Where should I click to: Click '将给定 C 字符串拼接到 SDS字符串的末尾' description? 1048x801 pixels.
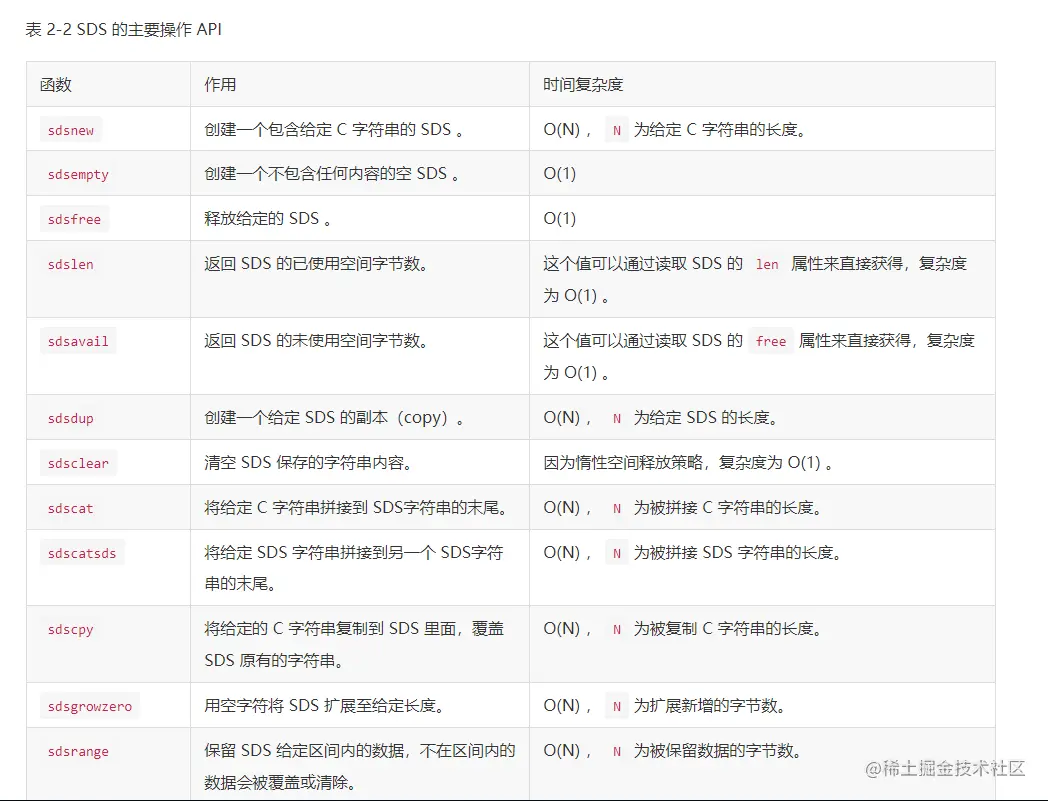click(356, 508)
